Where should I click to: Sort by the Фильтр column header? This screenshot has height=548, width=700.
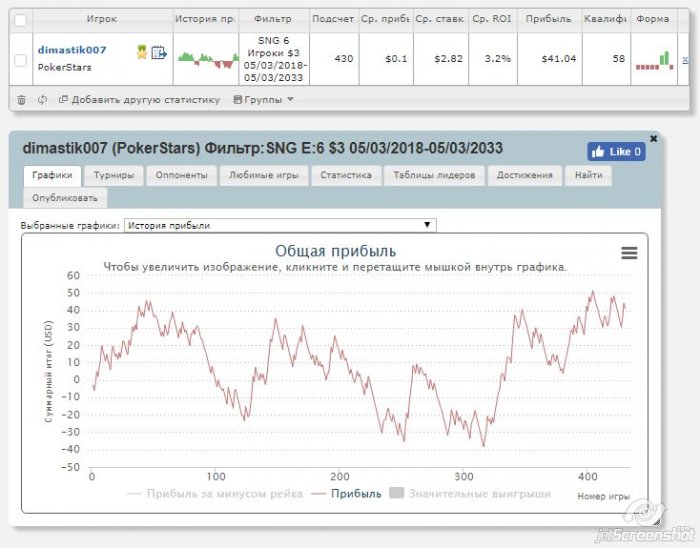273,19
